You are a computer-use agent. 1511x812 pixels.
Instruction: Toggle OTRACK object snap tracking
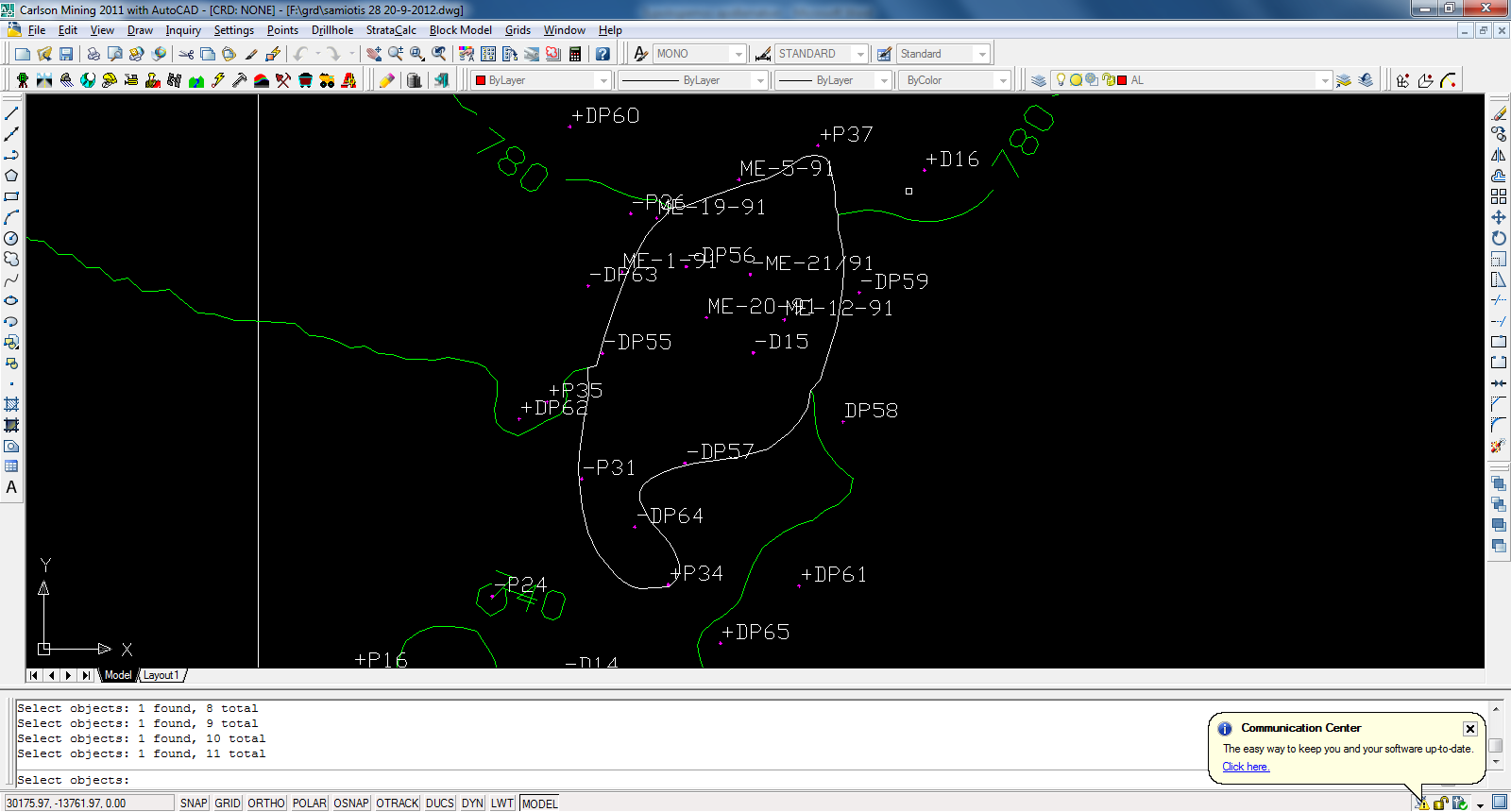[x=398, y=804]
